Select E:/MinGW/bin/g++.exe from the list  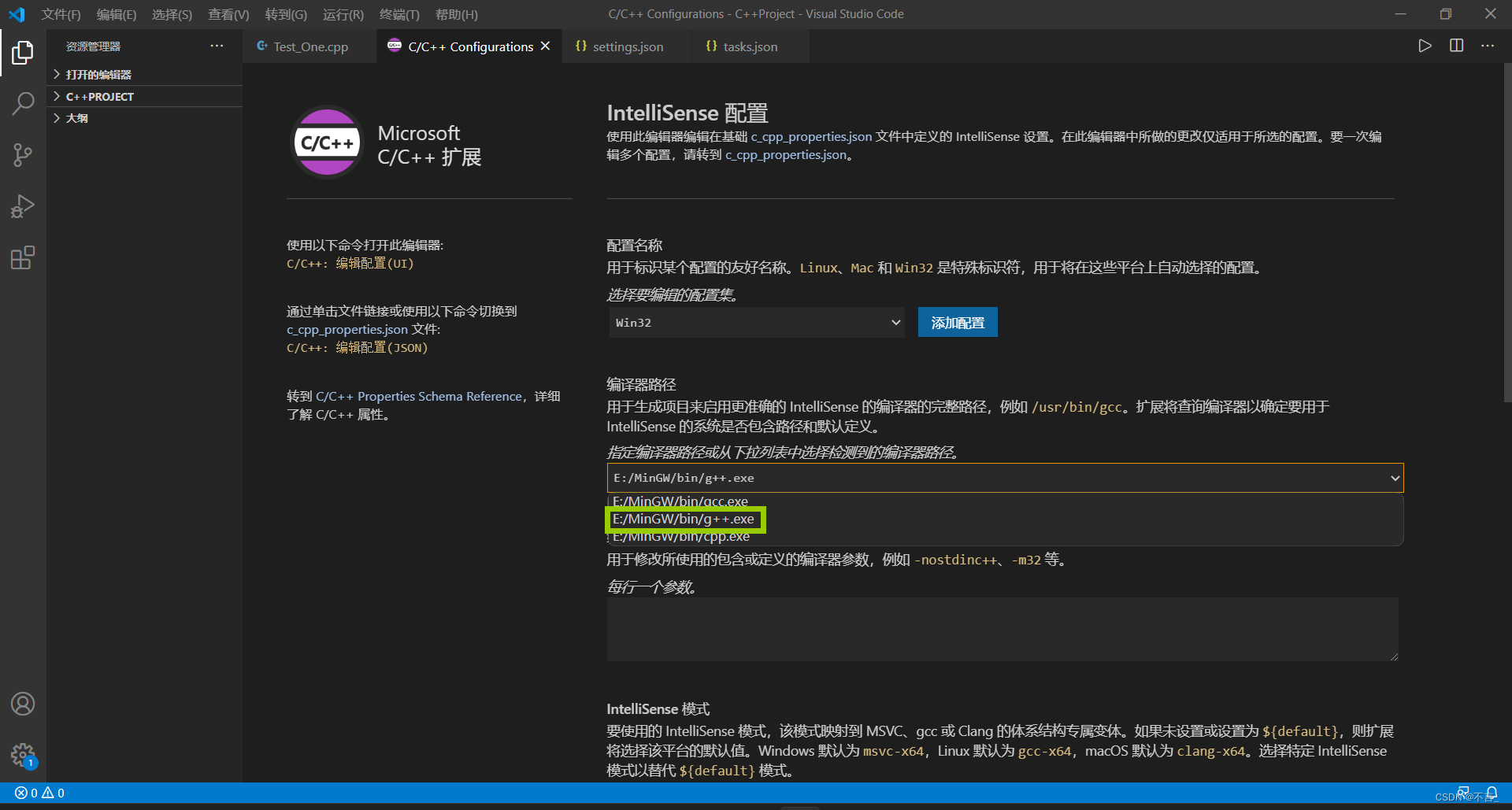pos(684,519)
